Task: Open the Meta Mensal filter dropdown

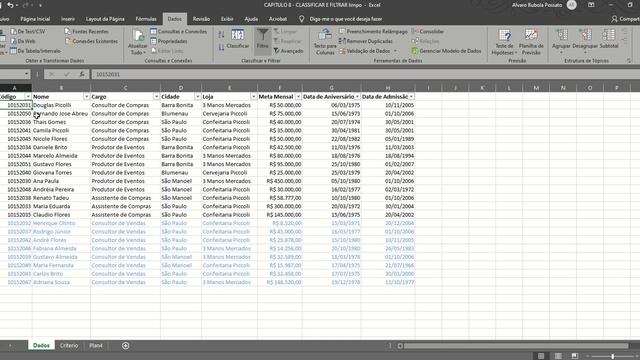Action: coord(298,97)
